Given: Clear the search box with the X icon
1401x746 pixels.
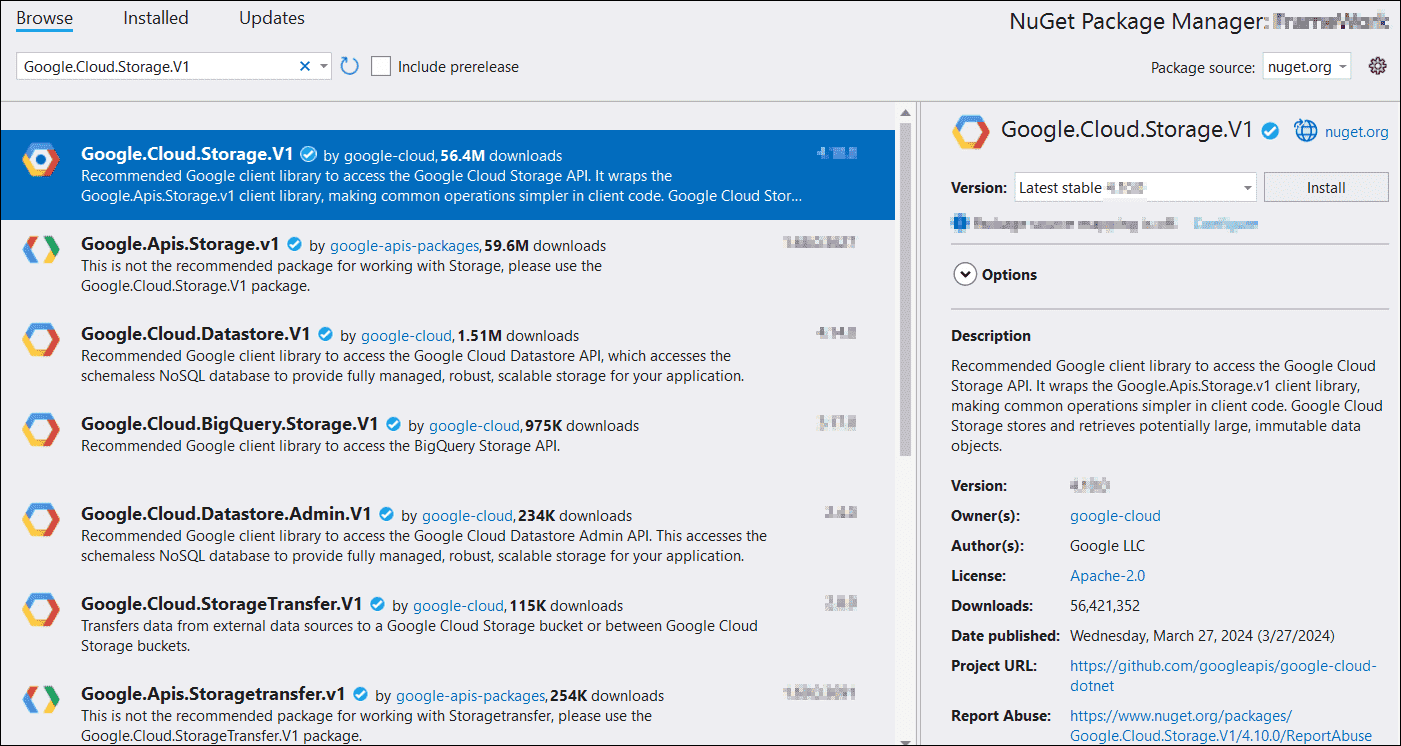Looking at the screenshot, I should (304, 65).
